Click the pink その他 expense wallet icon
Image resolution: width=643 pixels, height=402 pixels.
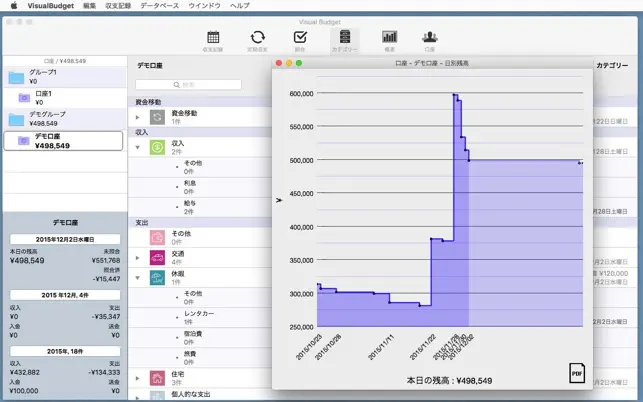[x=157, y=238]
